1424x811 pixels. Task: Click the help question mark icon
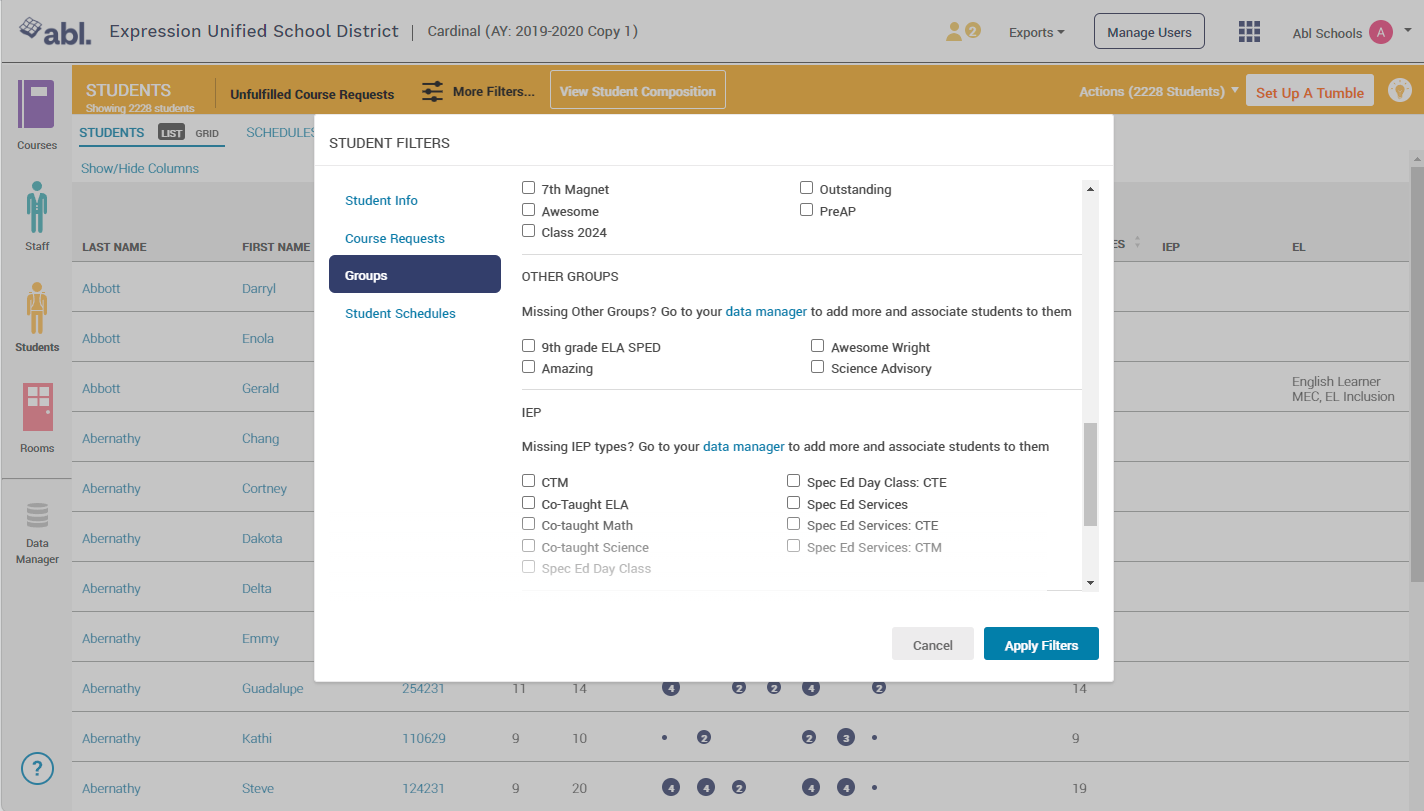[37, 768]
